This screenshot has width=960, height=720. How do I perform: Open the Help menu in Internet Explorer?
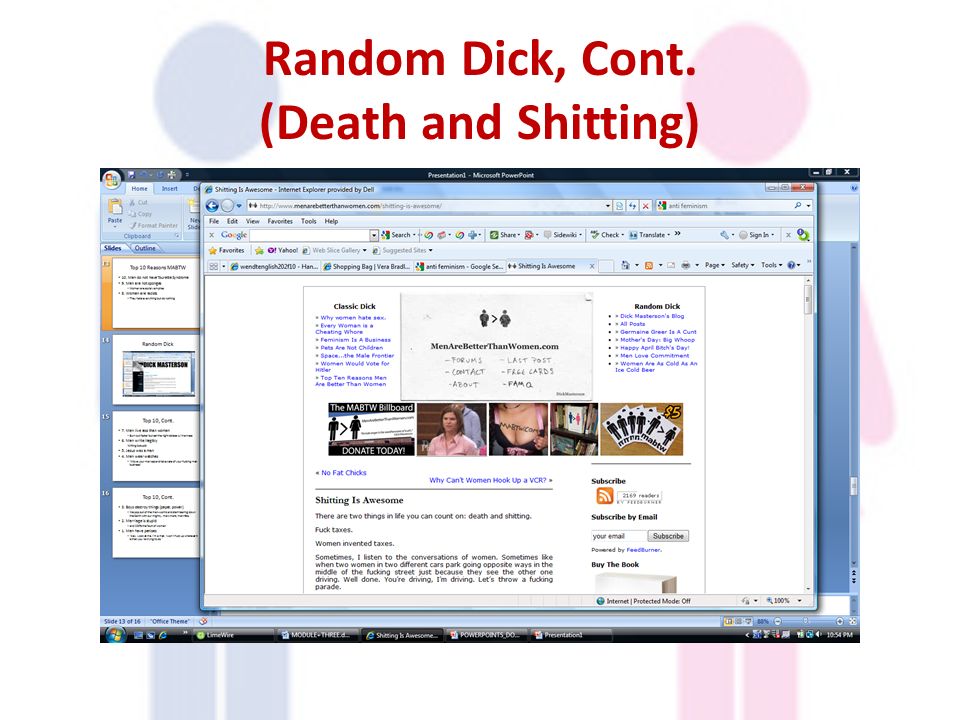click(x=331, y=222)
